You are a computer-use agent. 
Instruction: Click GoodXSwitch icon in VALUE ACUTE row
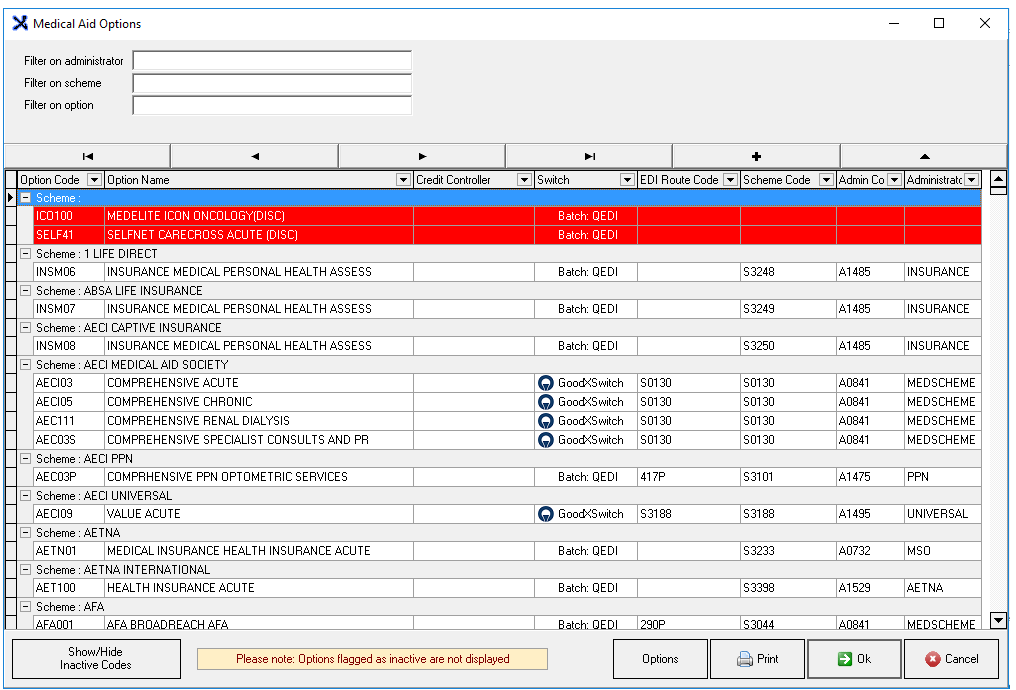click(546, 514)
